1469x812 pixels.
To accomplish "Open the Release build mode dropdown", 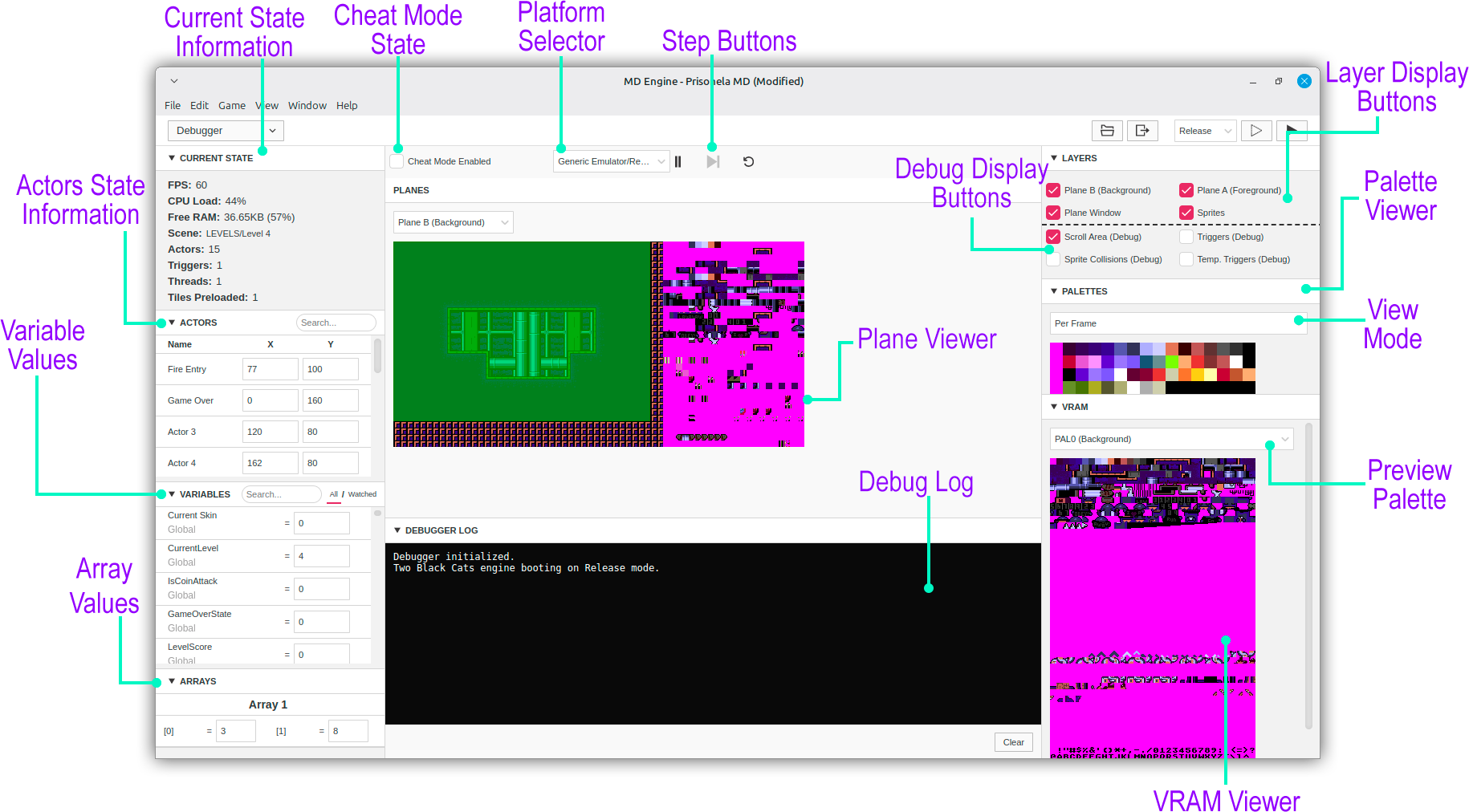I will pyautogui.click(x=1205, y=131).
